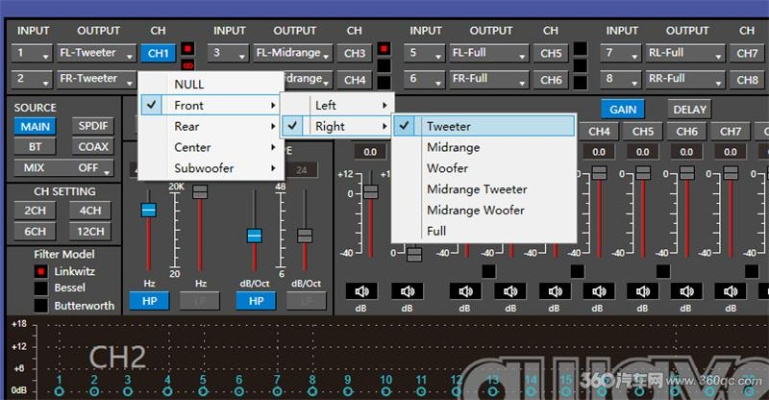
Task: Mute the CH7 speaker icon
Action: pos(730,291)
